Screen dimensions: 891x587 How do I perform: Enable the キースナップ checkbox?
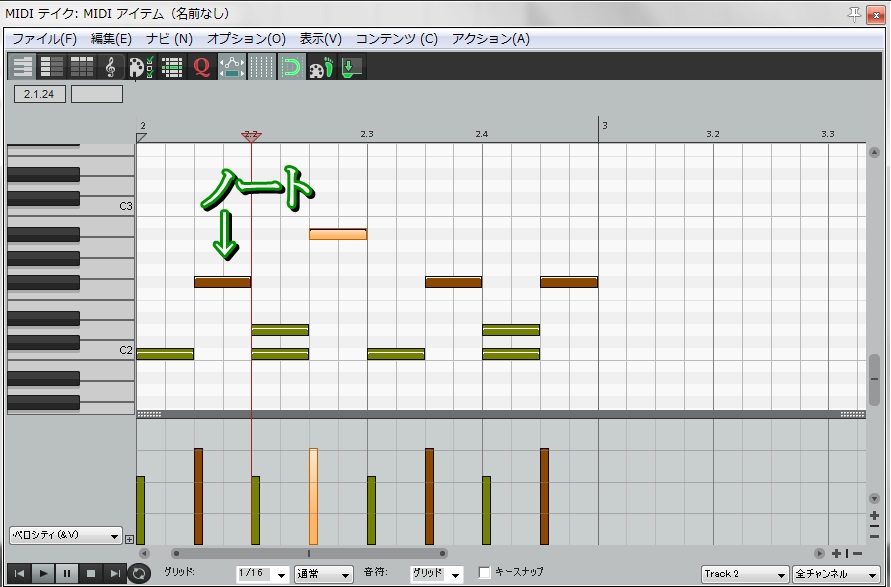485,572
